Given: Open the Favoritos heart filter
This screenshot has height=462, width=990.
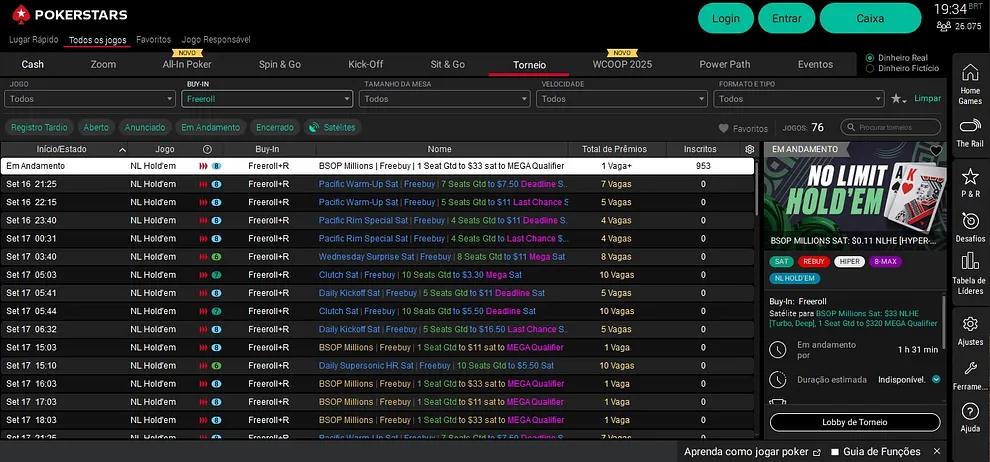Looking at the screenshot, I should pyautogui.click(x=743, y=128).
